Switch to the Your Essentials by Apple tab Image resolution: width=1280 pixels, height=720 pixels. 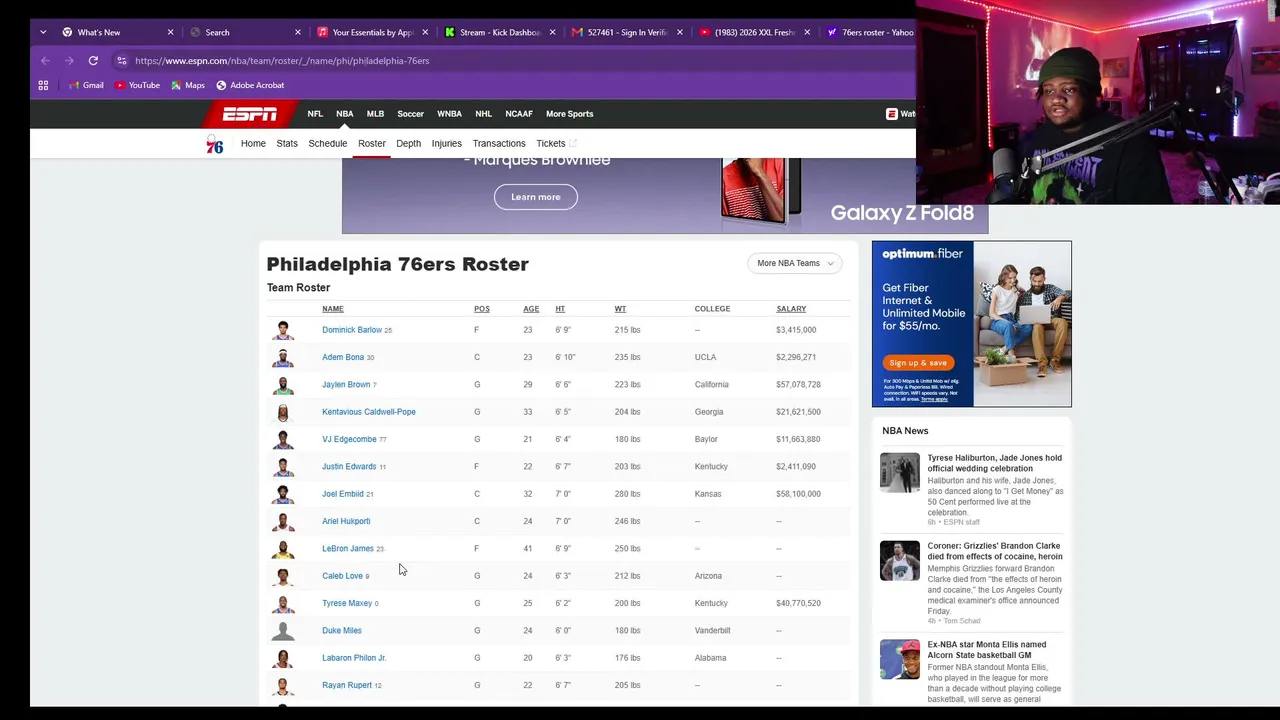(373, 32)
